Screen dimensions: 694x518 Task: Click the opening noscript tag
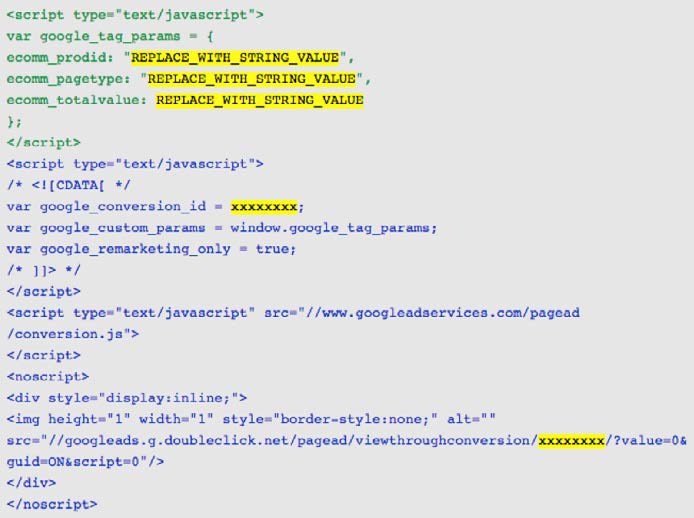48,377
